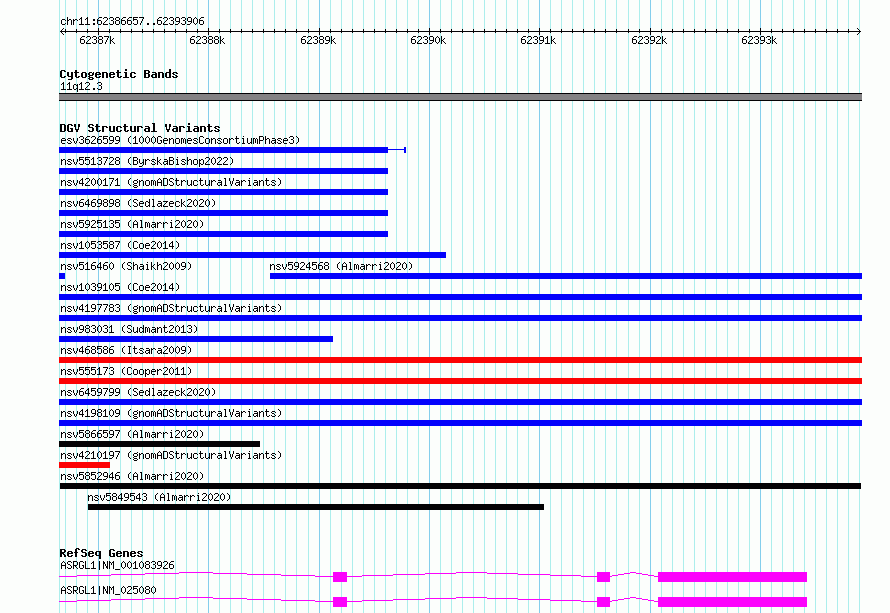Click the 62392k ruler tick label
The height and width of the screenshot is (613, 890).
click(649, 40)
